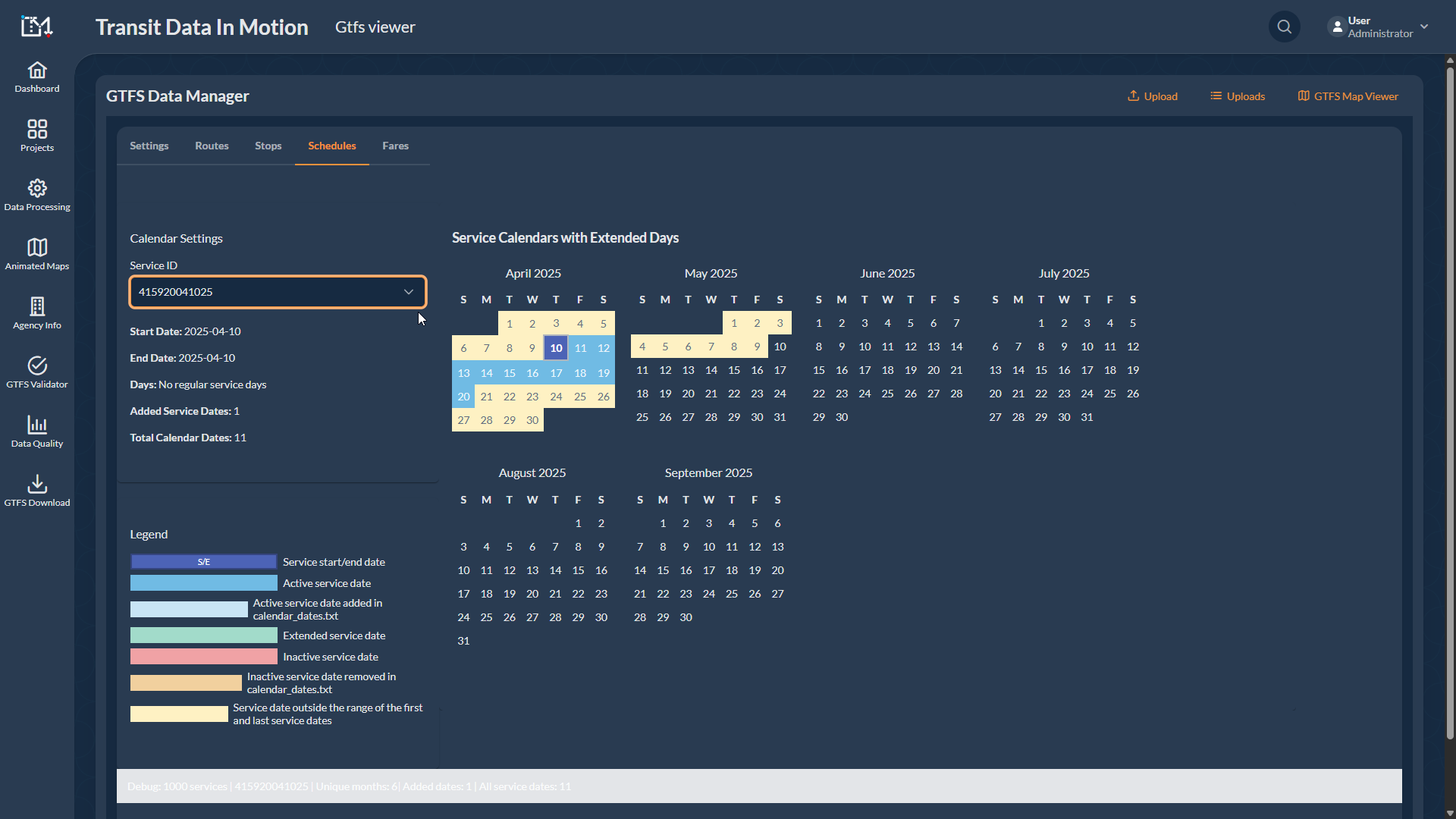Go to Projects in the sidebar

coord(37,129)
